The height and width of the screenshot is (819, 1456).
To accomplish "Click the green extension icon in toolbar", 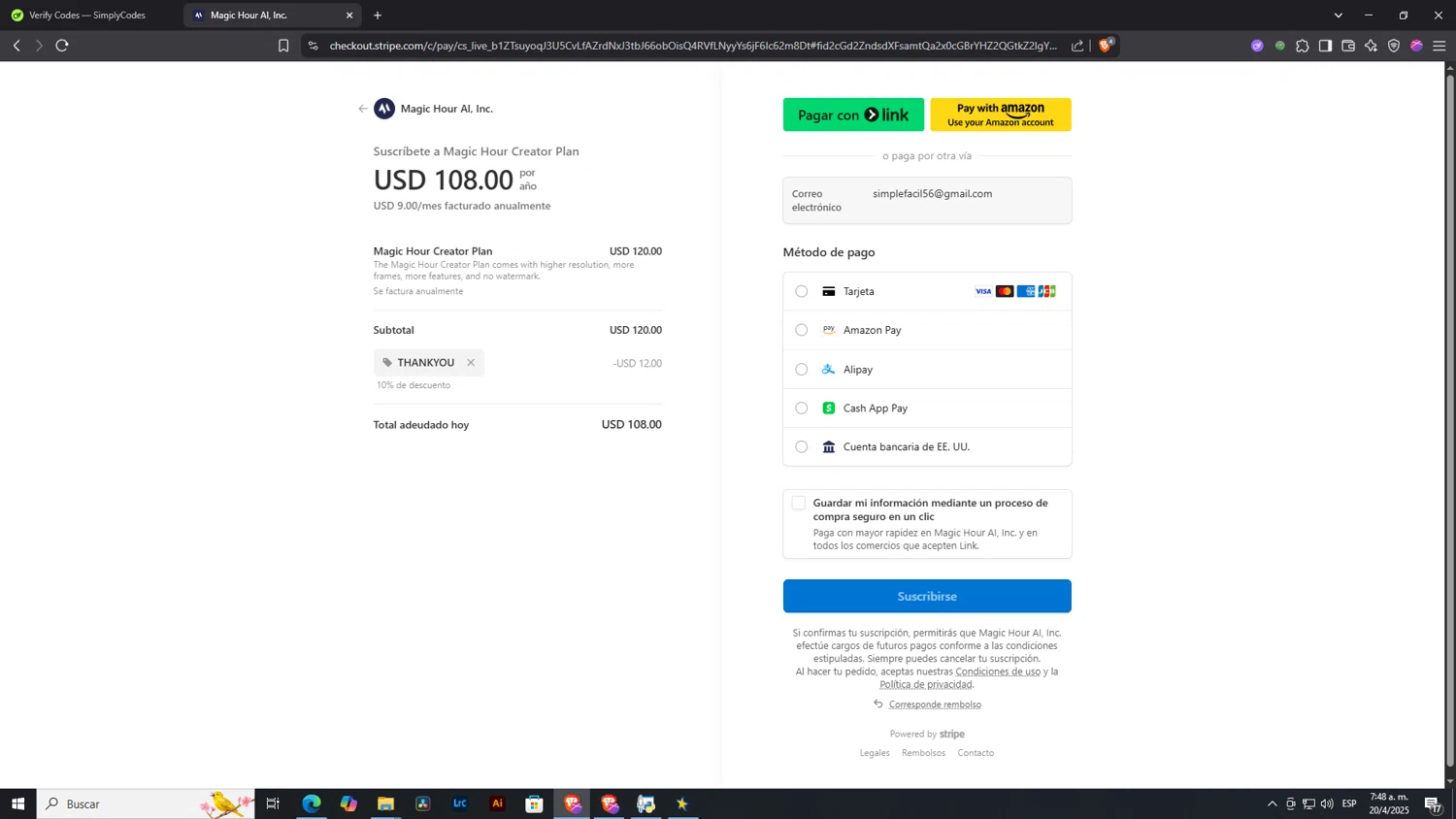I will [1280, 46].
